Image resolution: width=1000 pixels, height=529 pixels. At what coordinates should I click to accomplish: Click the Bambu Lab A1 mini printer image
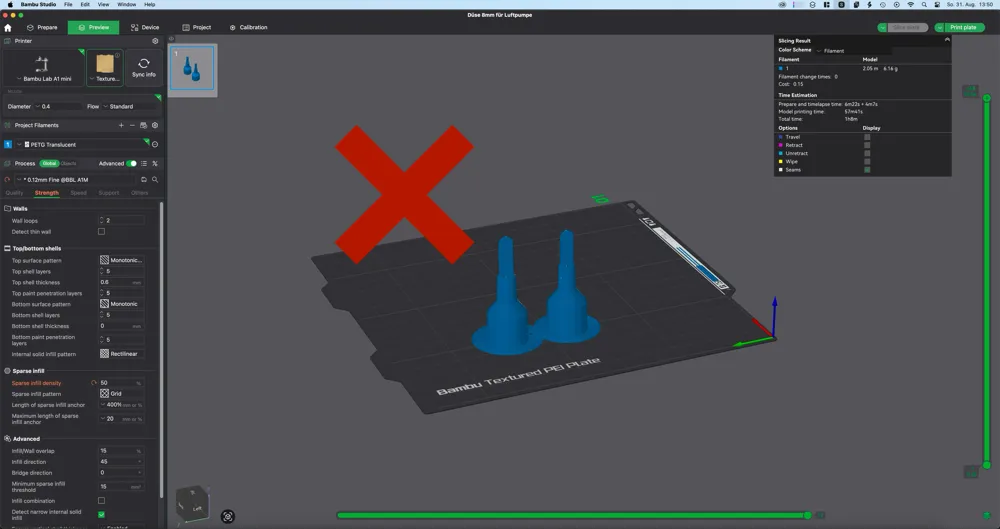(x=42, y=64)
